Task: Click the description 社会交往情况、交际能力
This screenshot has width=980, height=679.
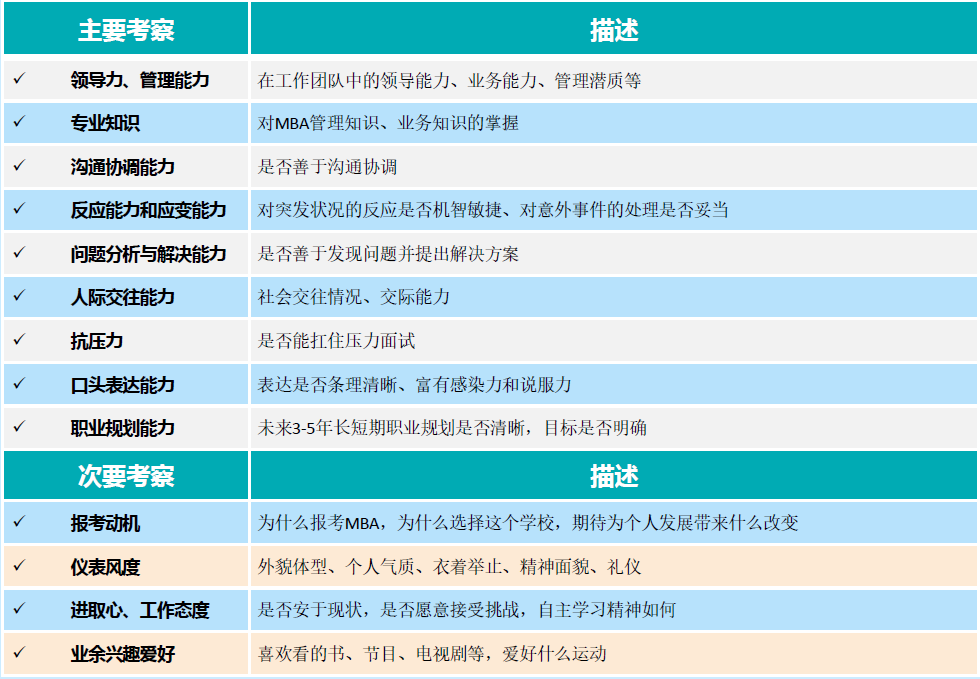Action: tap(354, 297)
